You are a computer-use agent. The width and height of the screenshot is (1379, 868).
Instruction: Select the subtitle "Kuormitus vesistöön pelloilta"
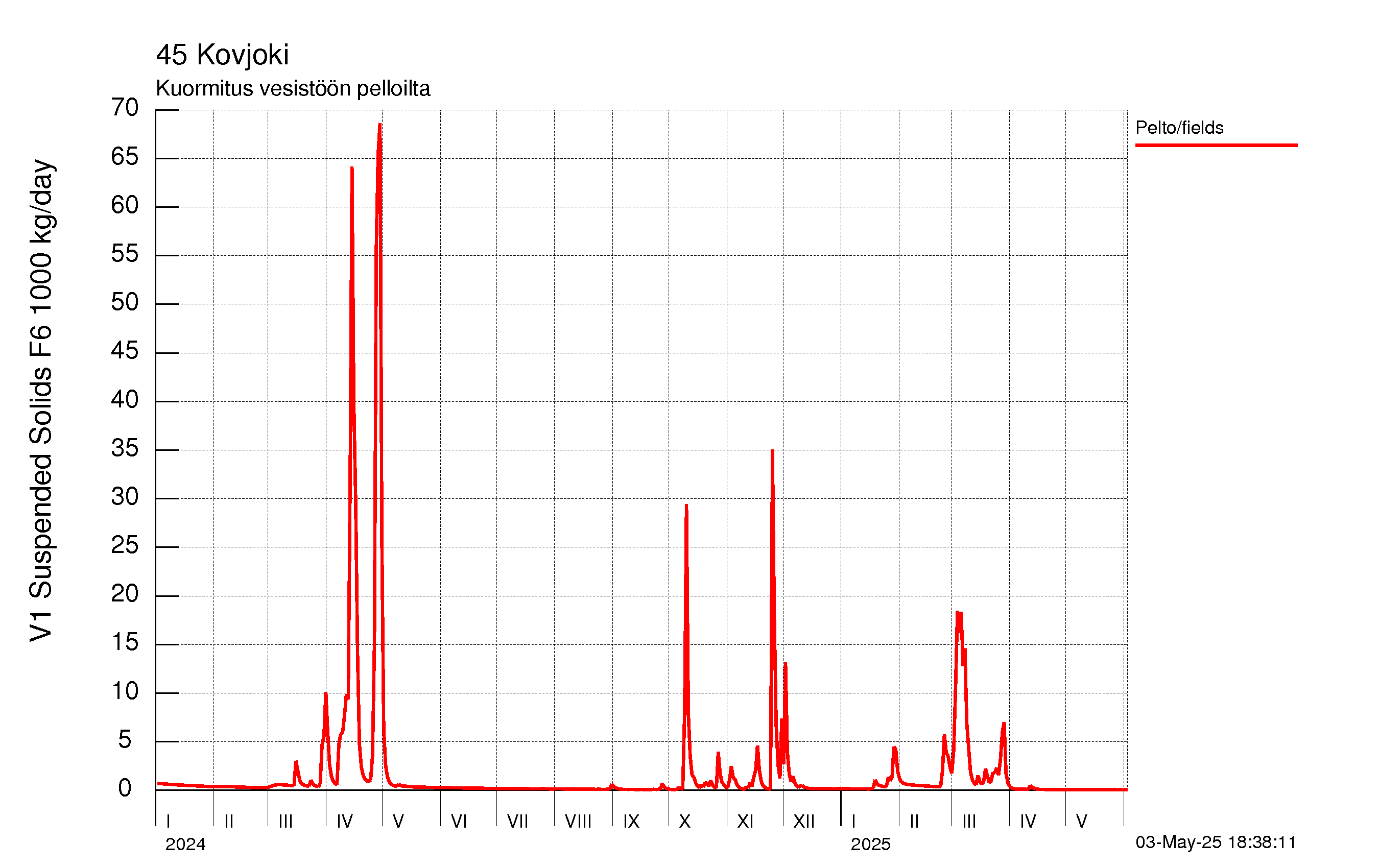pos(293,89)
